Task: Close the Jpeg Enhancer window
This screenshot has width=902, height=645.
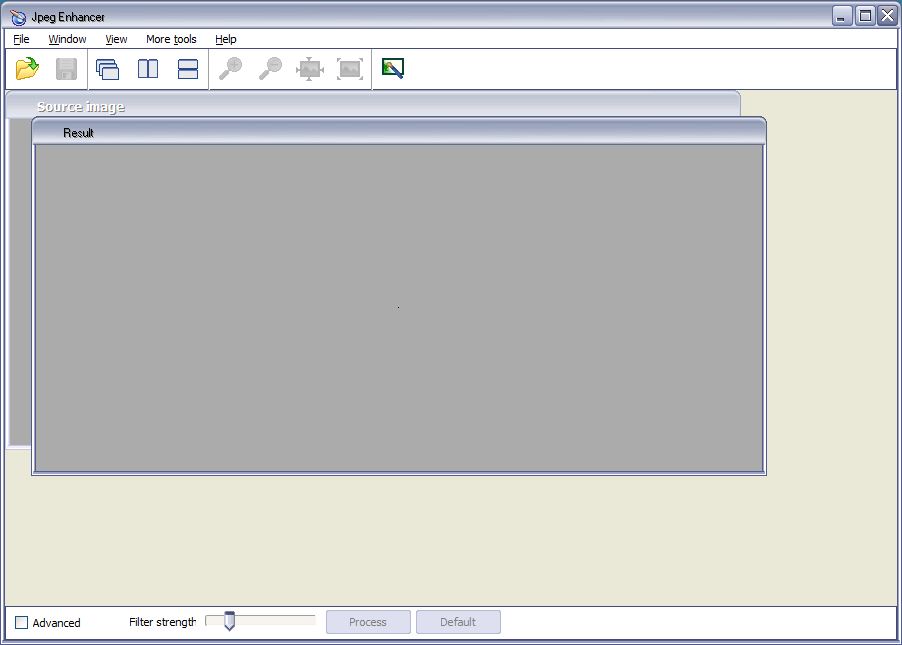Action: [887, 16]
